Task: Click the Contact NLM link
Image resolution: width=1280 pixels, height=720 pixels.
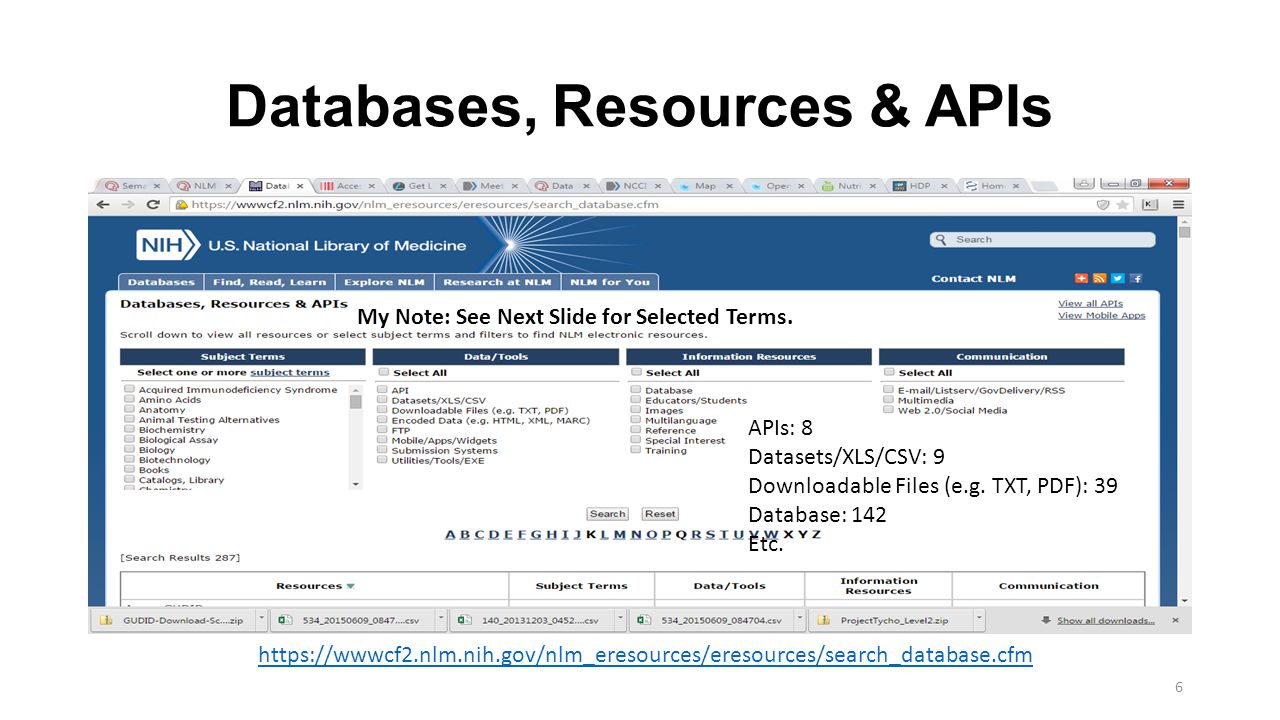Action: tap(973, 279)
